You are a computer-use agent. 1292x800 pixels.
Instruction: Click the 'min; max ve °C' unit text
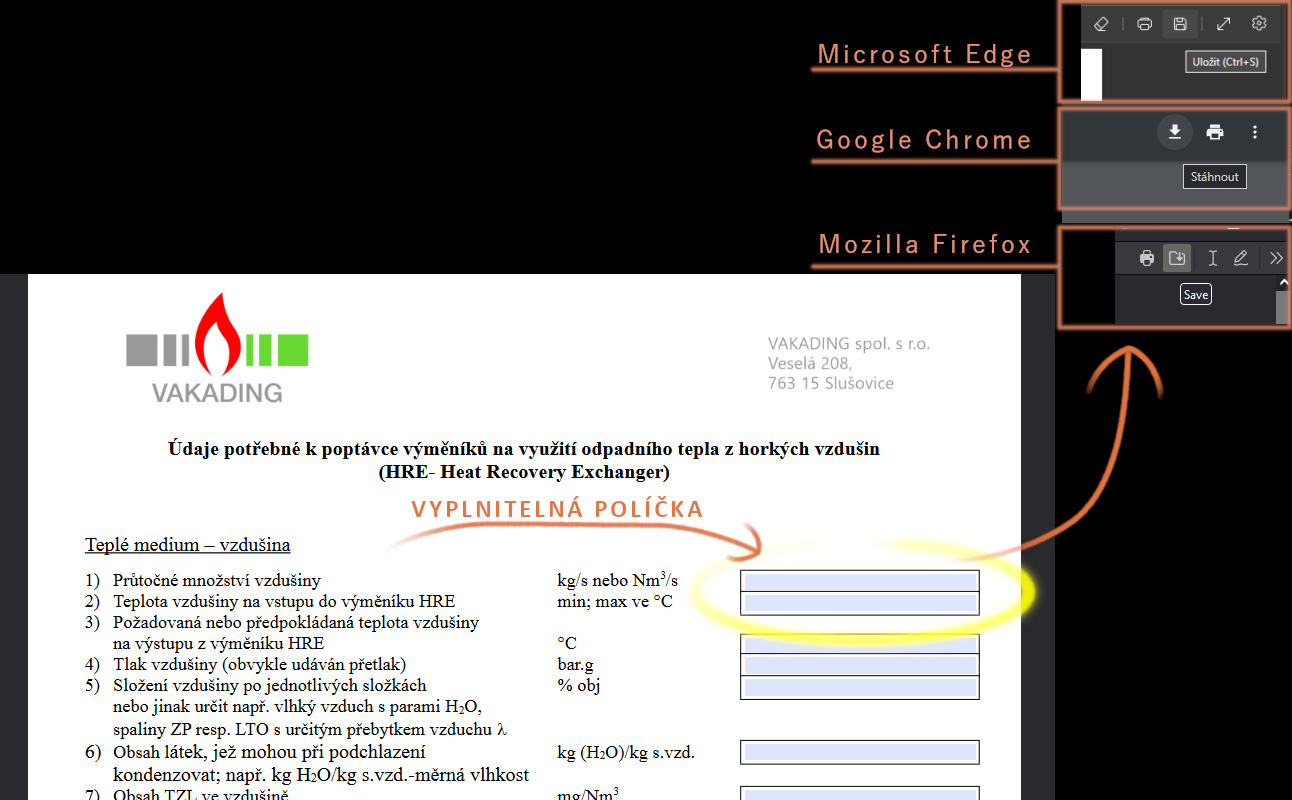(x=615, y=602)
